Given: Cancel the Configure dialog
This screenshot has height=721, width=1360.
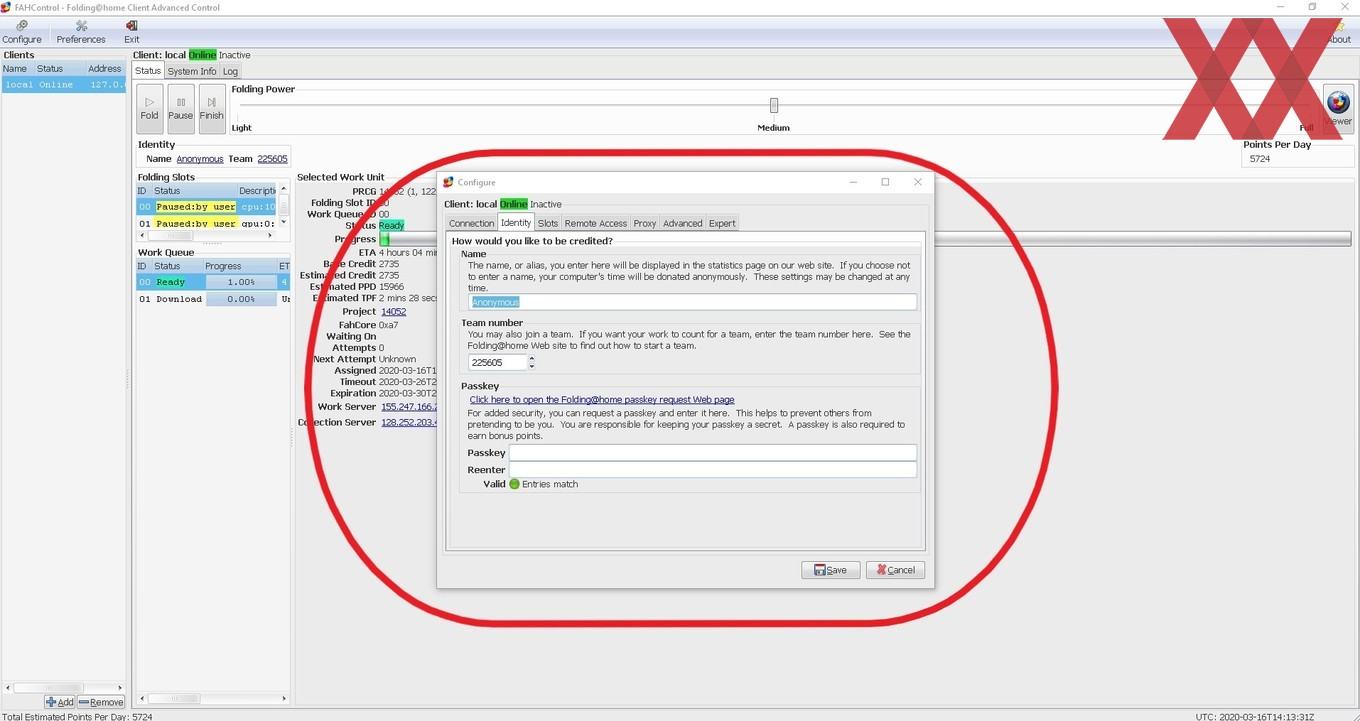Looking at the screenshot, I should (895, 570).
